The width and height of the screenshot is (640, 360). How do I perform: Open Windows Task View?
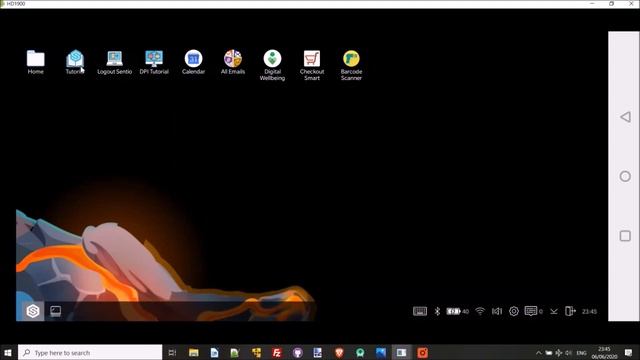(172, 352)
